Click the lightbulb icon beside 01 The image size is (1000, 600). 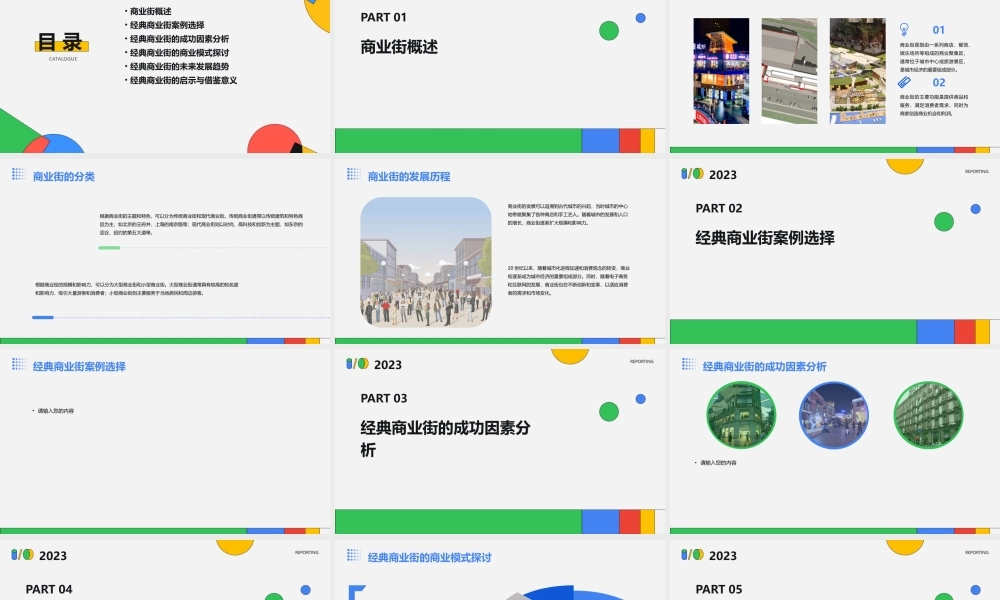(904, 29)
